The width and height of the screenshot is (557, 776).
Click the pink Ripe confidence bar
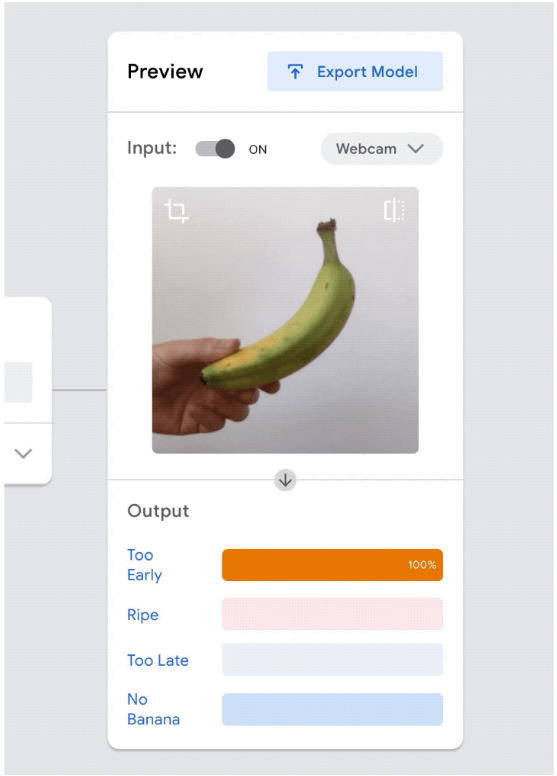[332, 614]
